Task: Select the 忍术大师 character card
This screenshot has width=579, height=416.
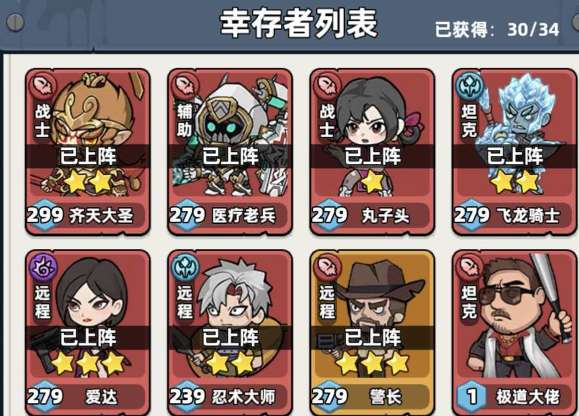Action: [x=230, y=333]
